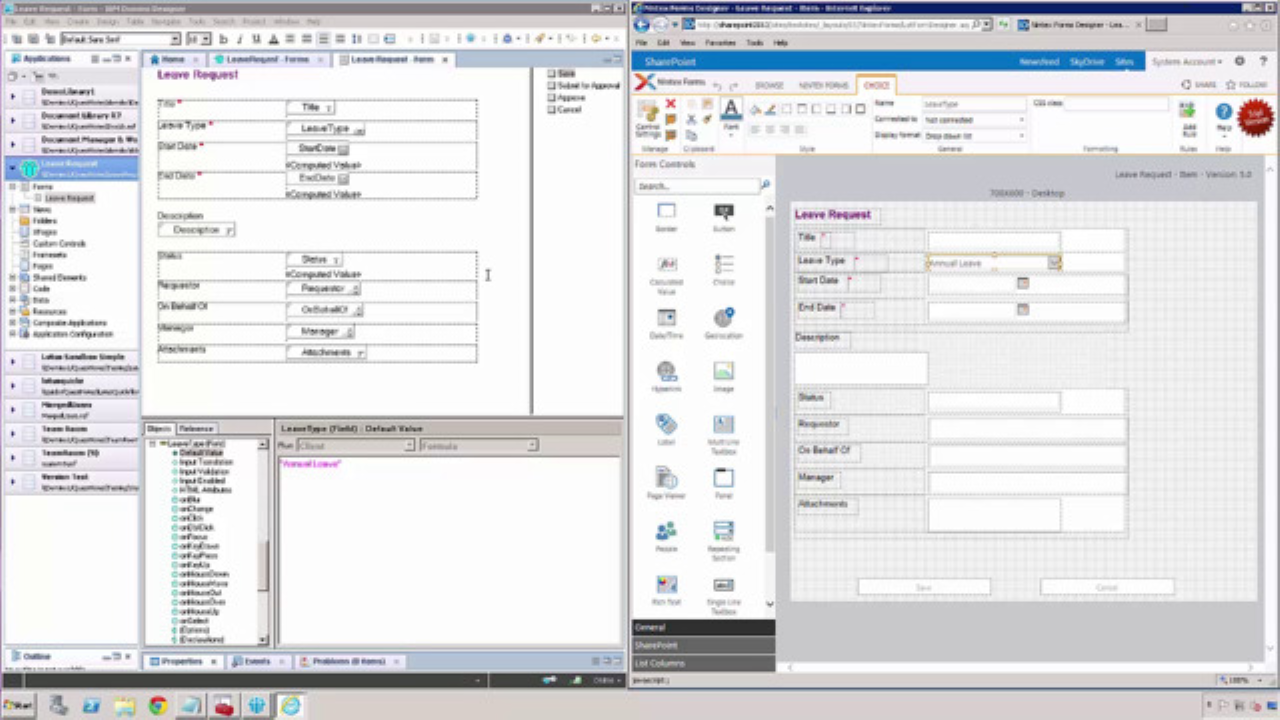Open the Newsfeed link in SharePoint

point(1038,62)
